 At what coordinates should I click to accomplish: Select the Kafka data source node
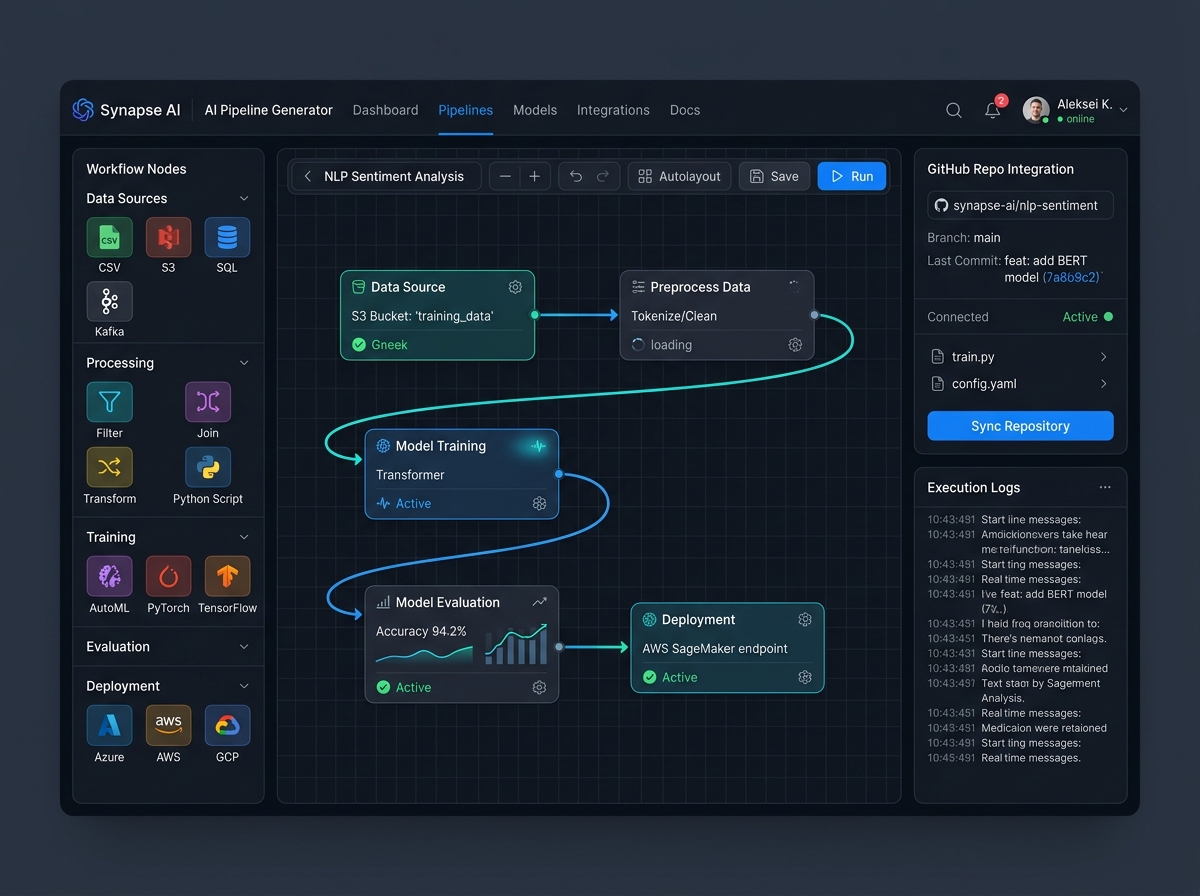tap(109, 301)
